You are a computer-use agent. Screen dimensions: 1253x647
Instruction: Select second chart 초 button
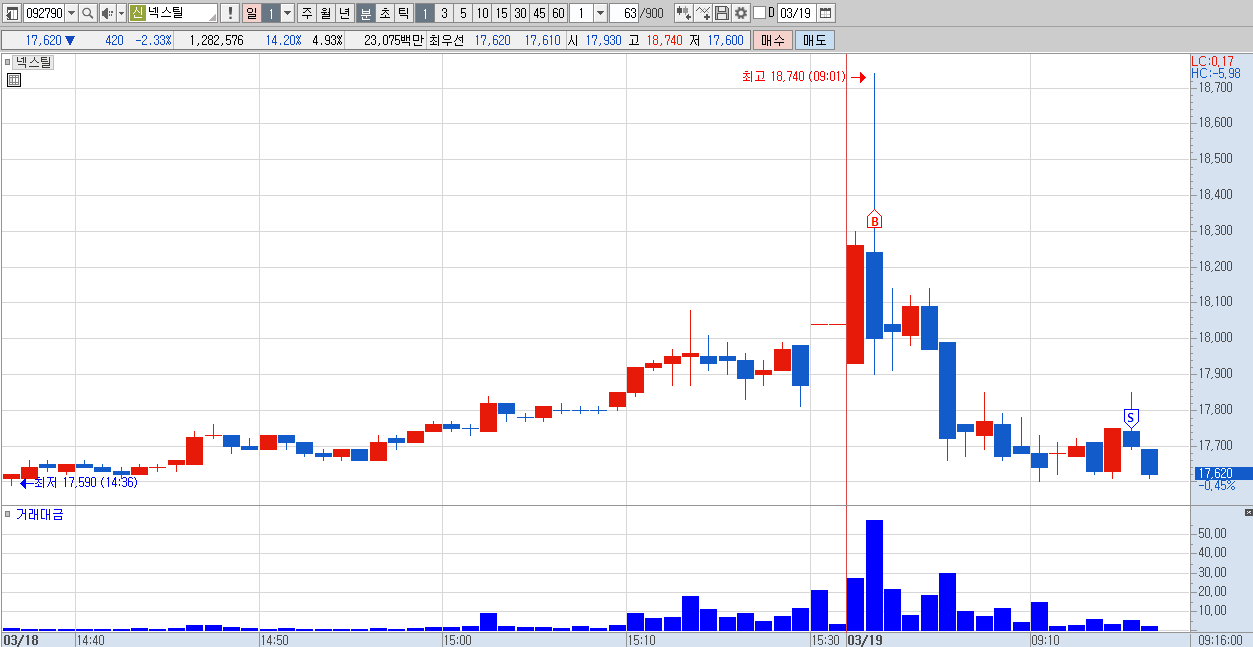384,13
